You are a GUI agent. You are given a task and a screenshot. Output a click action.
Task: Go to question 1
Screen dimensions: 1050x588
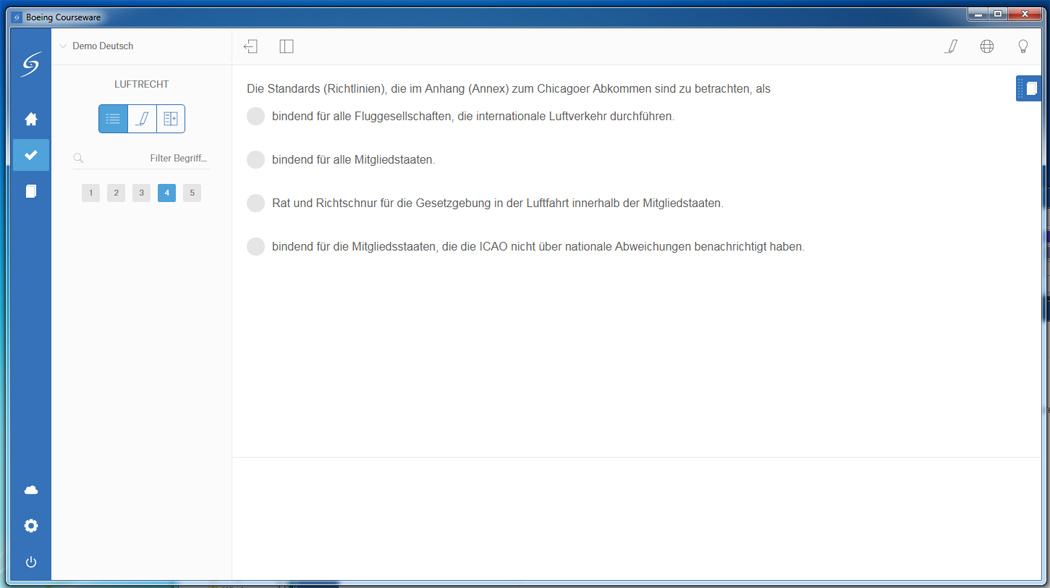pyautogui.click(x=91, y=193)
